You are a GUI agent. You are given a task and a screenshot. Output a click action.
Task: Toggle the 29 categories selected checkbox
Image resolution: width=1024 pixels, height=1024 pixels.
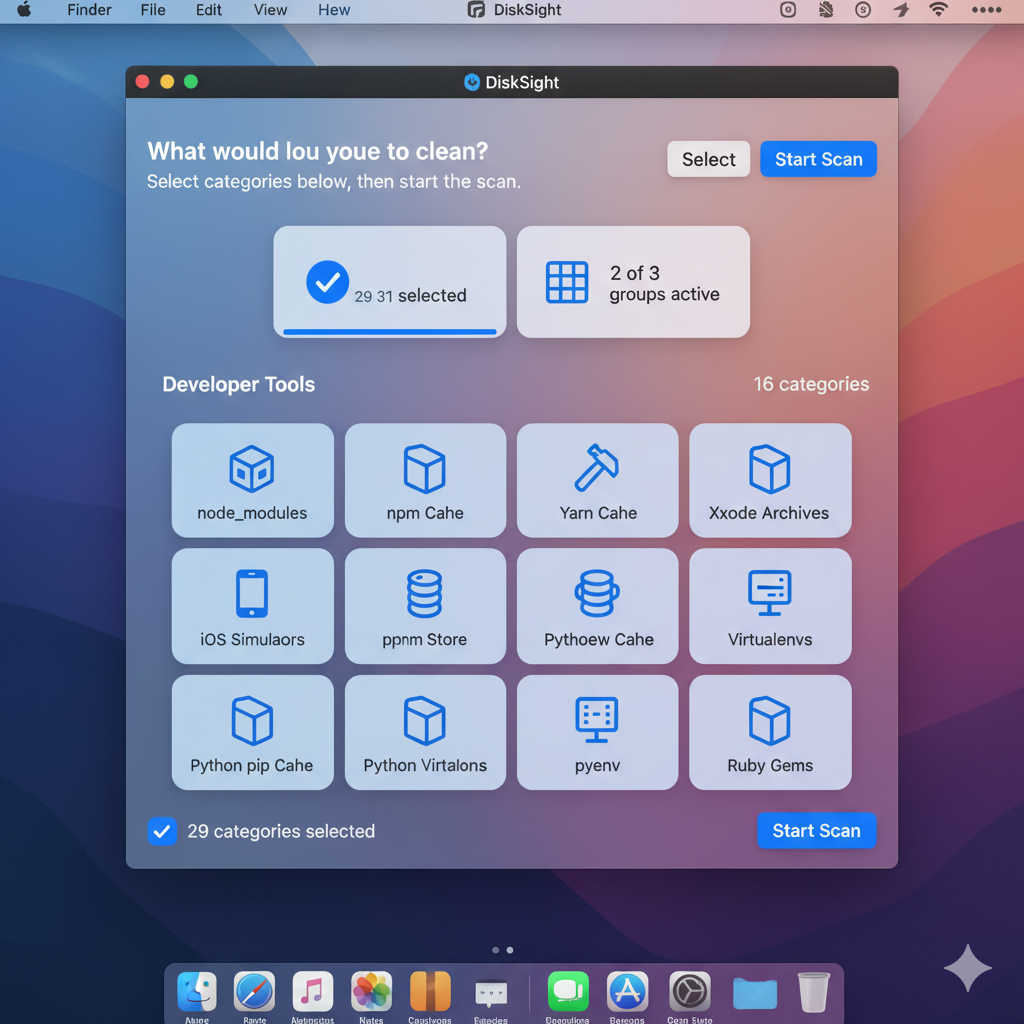pos(162,831)
